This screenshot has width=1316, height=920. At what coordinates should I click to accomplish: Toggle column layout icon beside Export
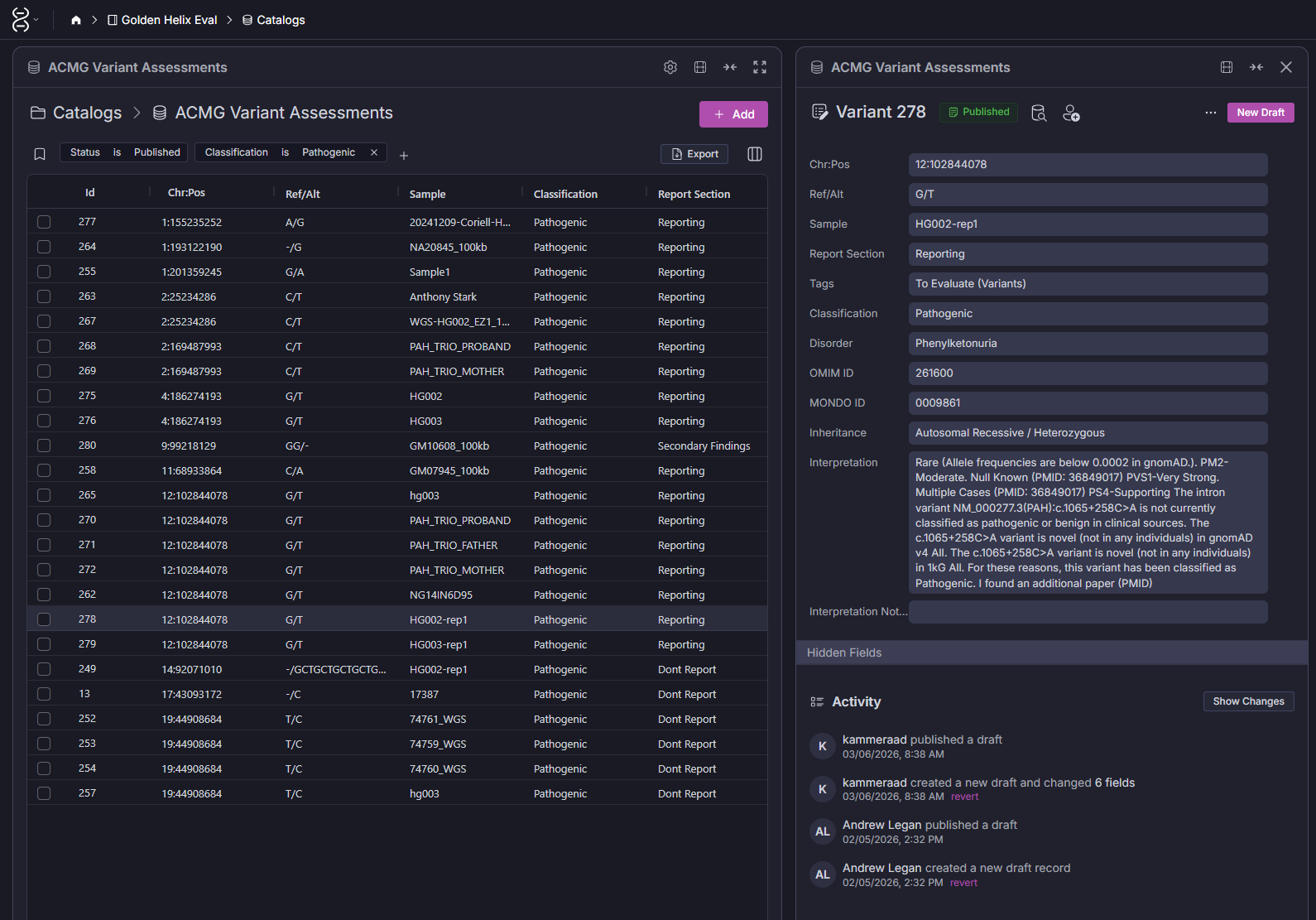(x=755, y=154)
